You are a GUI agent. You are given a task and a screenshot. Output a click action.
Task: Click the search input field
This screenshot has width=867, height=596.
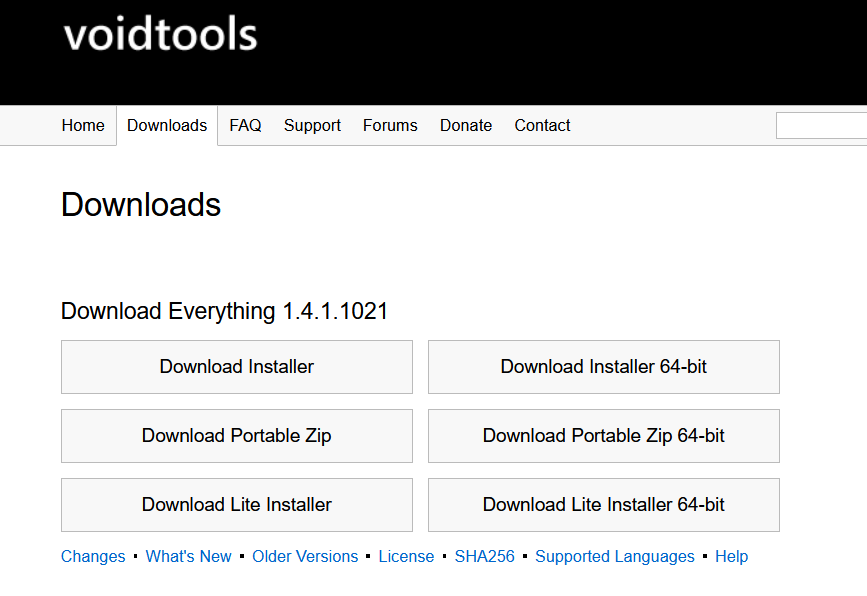(822, 125)
